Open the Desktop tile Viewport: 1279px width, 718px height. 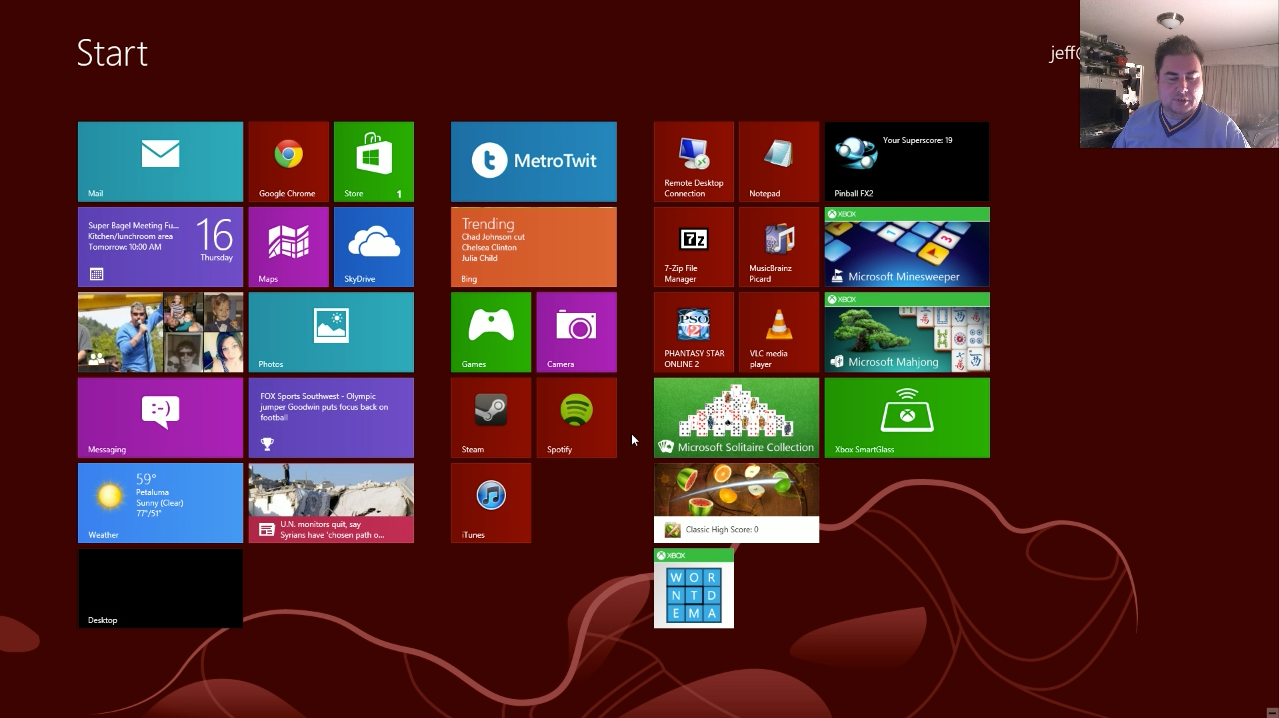160,588
